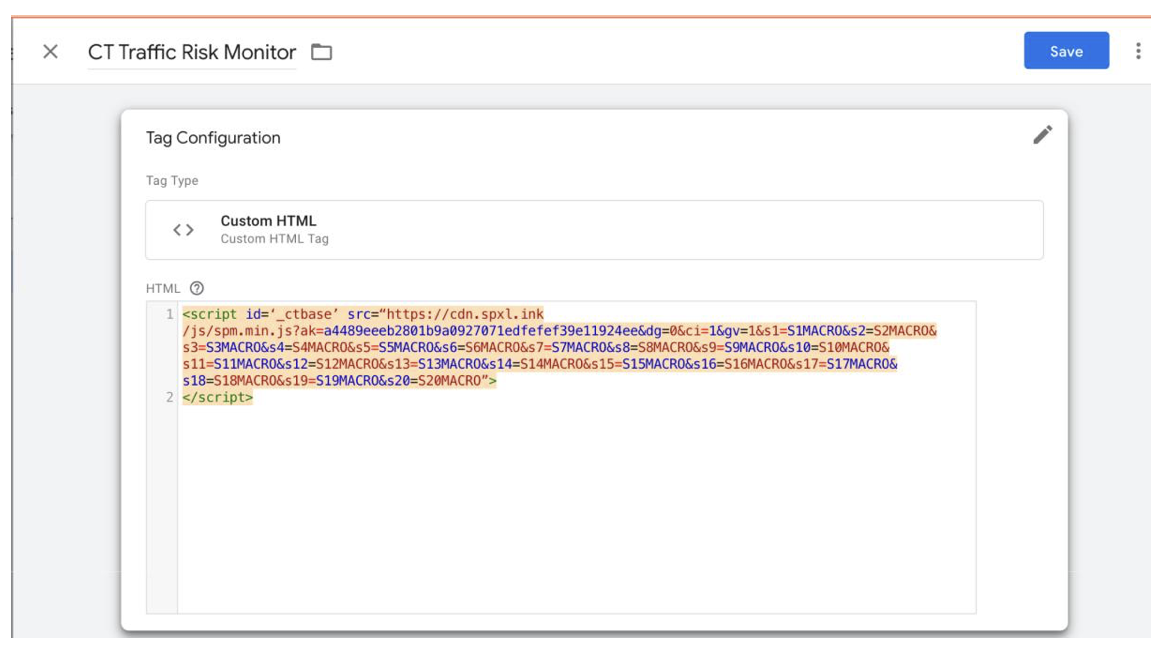Click the /js/spm.min.js URL line
Screen dimensions: 1168x662
coord(559,331)
